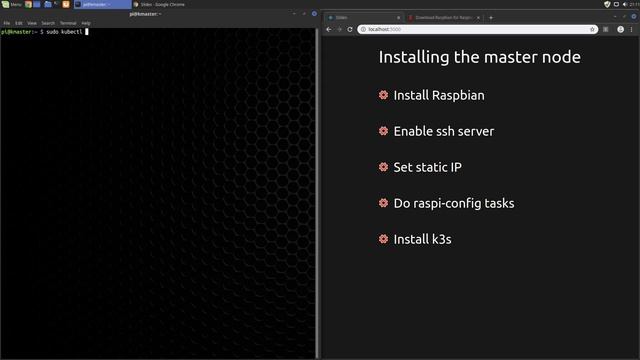Viewport: 640px width, 360px height.
Task: Open the terminal Edit menu
Action: click(19, 23)
